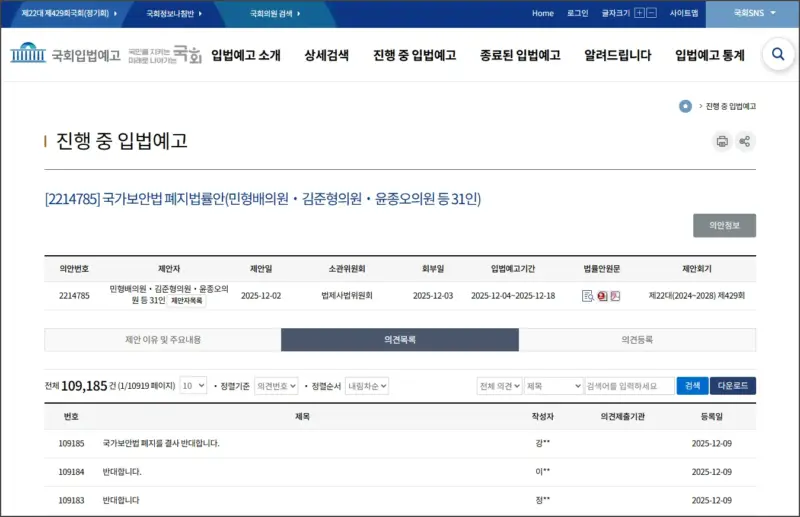Viewport: 800px width, 517px height.
Task: Open the 내림차순 sort order dropdown
Action: click(x=366, y=386)
